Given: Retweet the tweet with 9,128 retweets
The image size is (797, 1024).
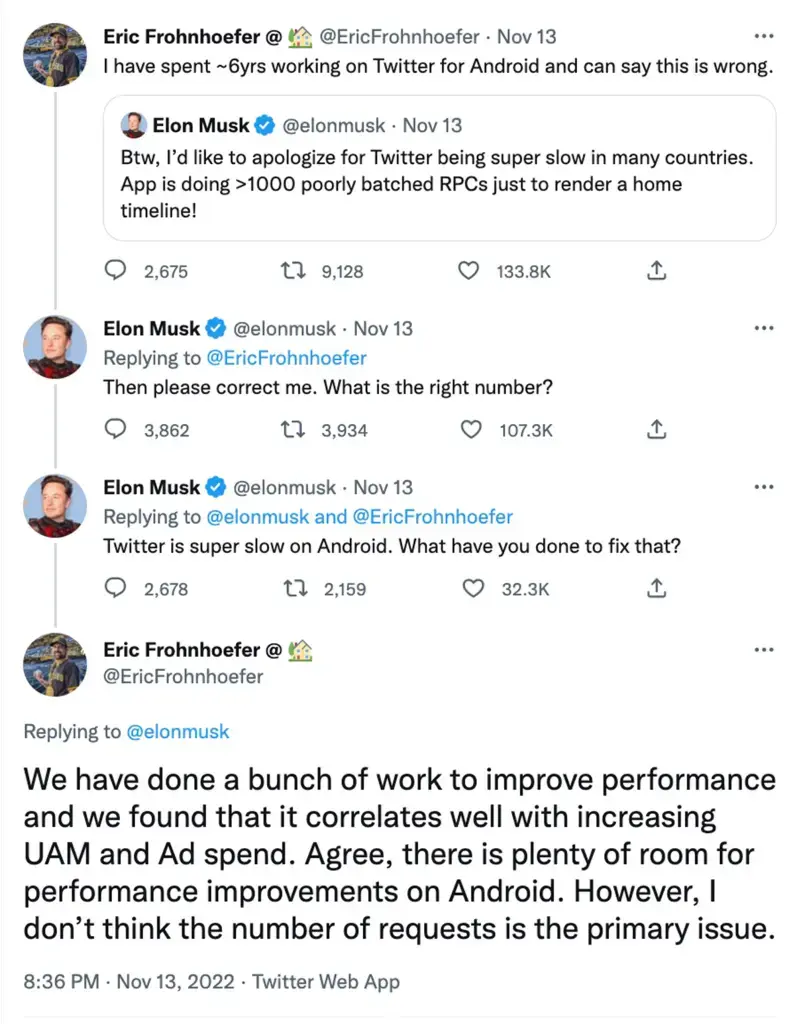Looking at the screenshot, I should click(294, 271).
